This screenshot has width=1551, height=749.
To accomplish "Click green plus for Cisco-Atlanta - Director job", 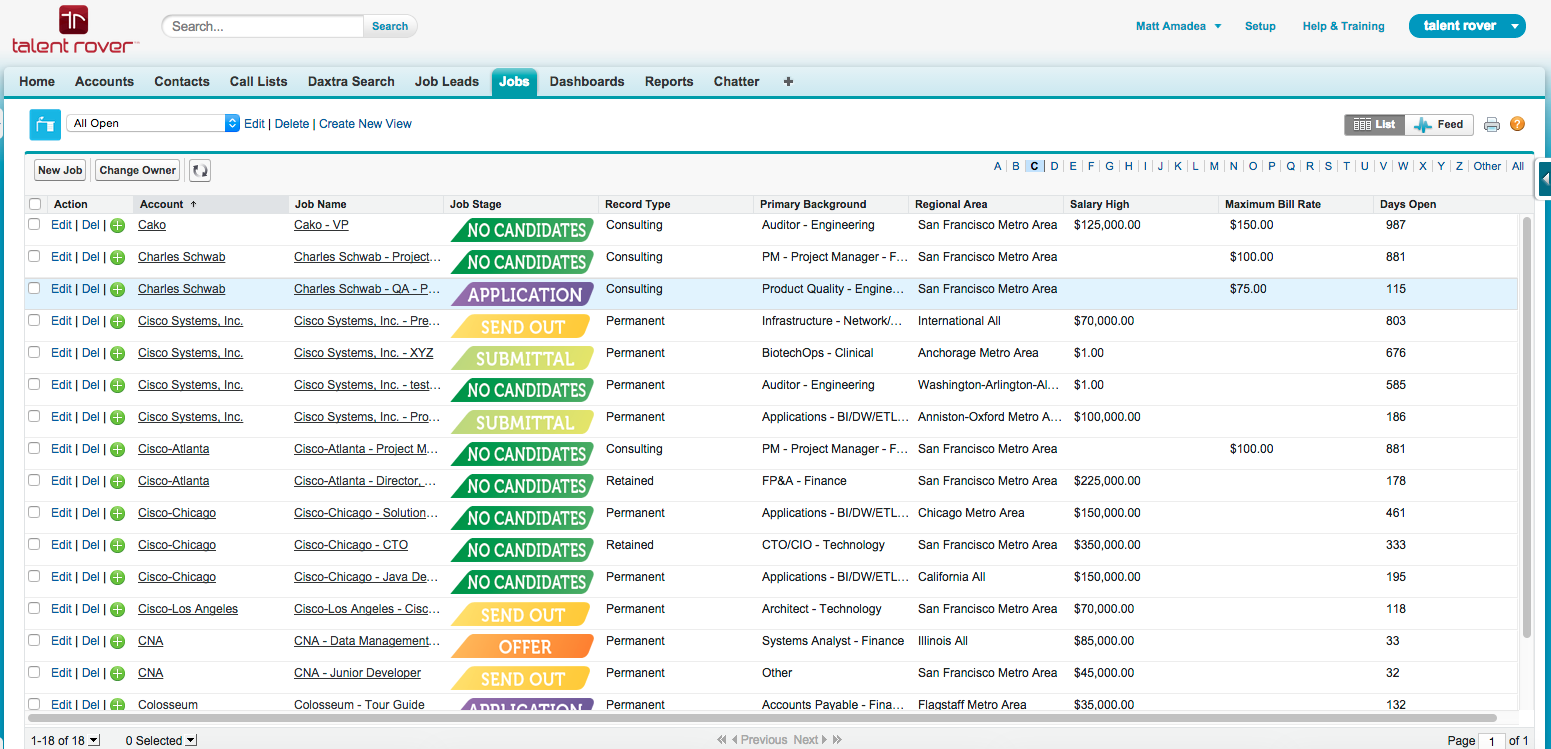I will pos(117,482).
